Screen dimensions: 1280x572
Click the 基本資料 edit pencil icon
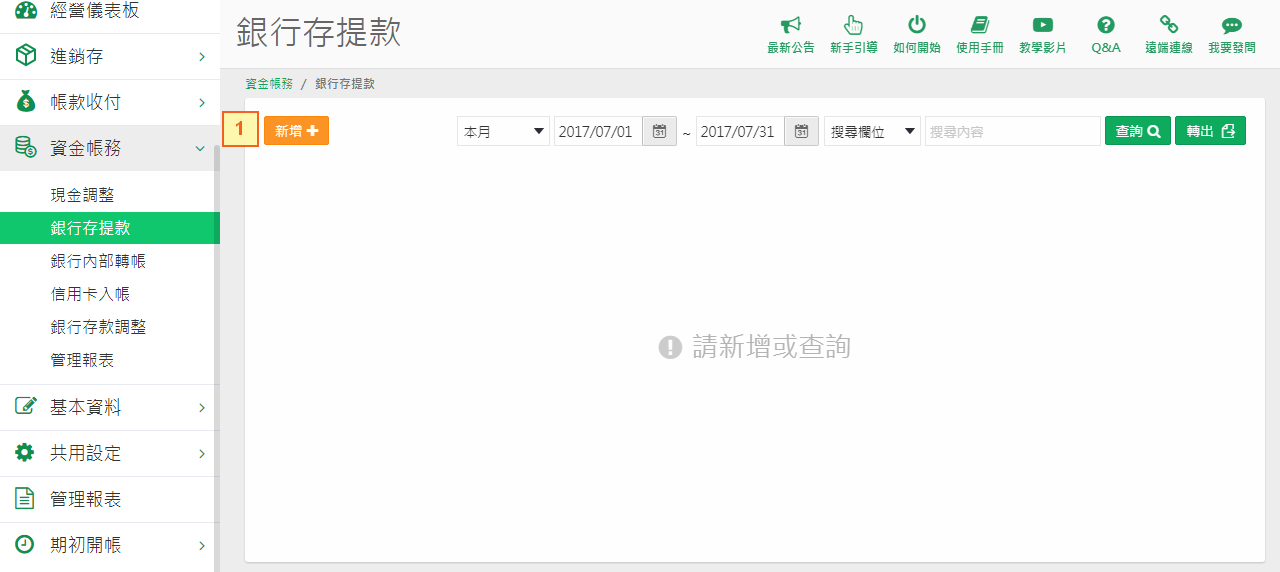[x=25, y=407]
